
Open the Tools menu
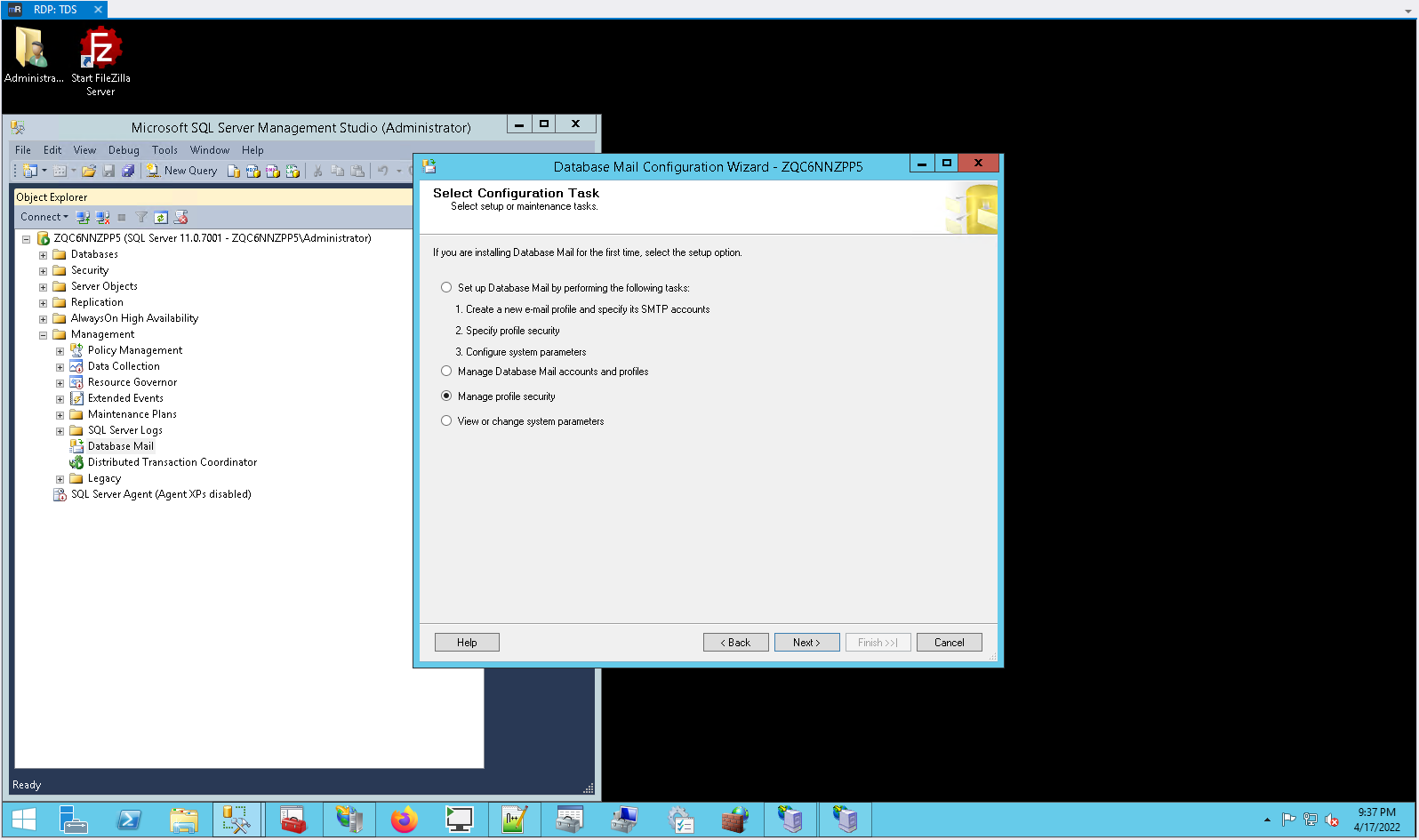[164, 150]
